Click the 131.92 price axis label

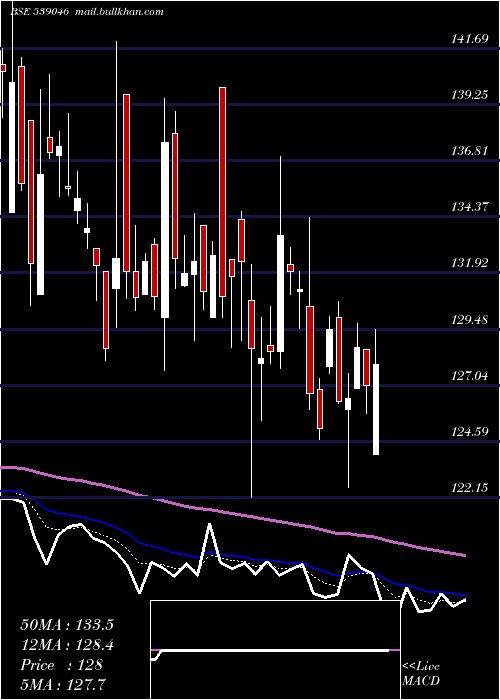[x=470, y=263]
